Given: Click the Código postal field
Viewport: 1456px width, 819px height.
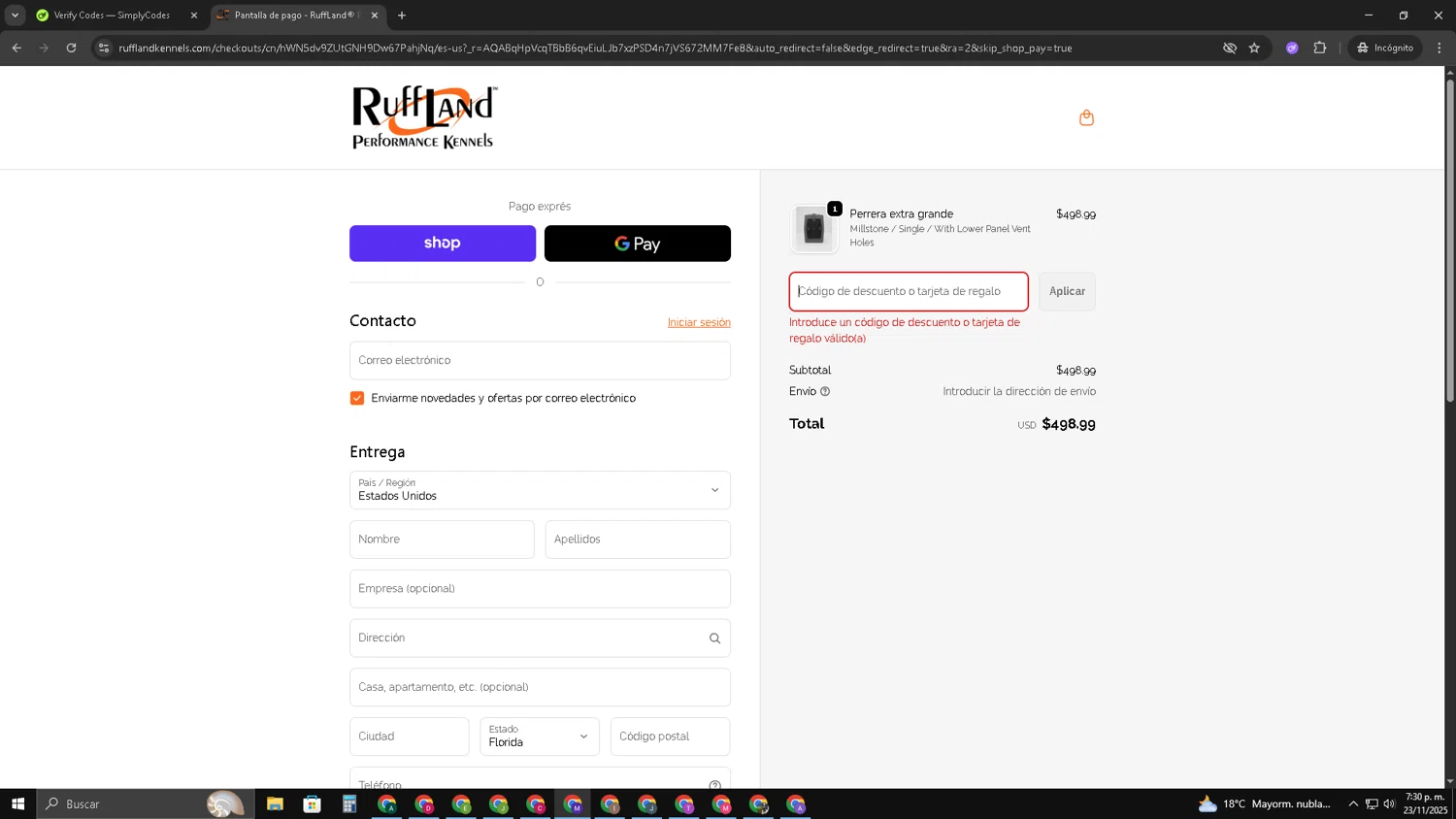Looking at the screenshot, I should coord(671,737).
